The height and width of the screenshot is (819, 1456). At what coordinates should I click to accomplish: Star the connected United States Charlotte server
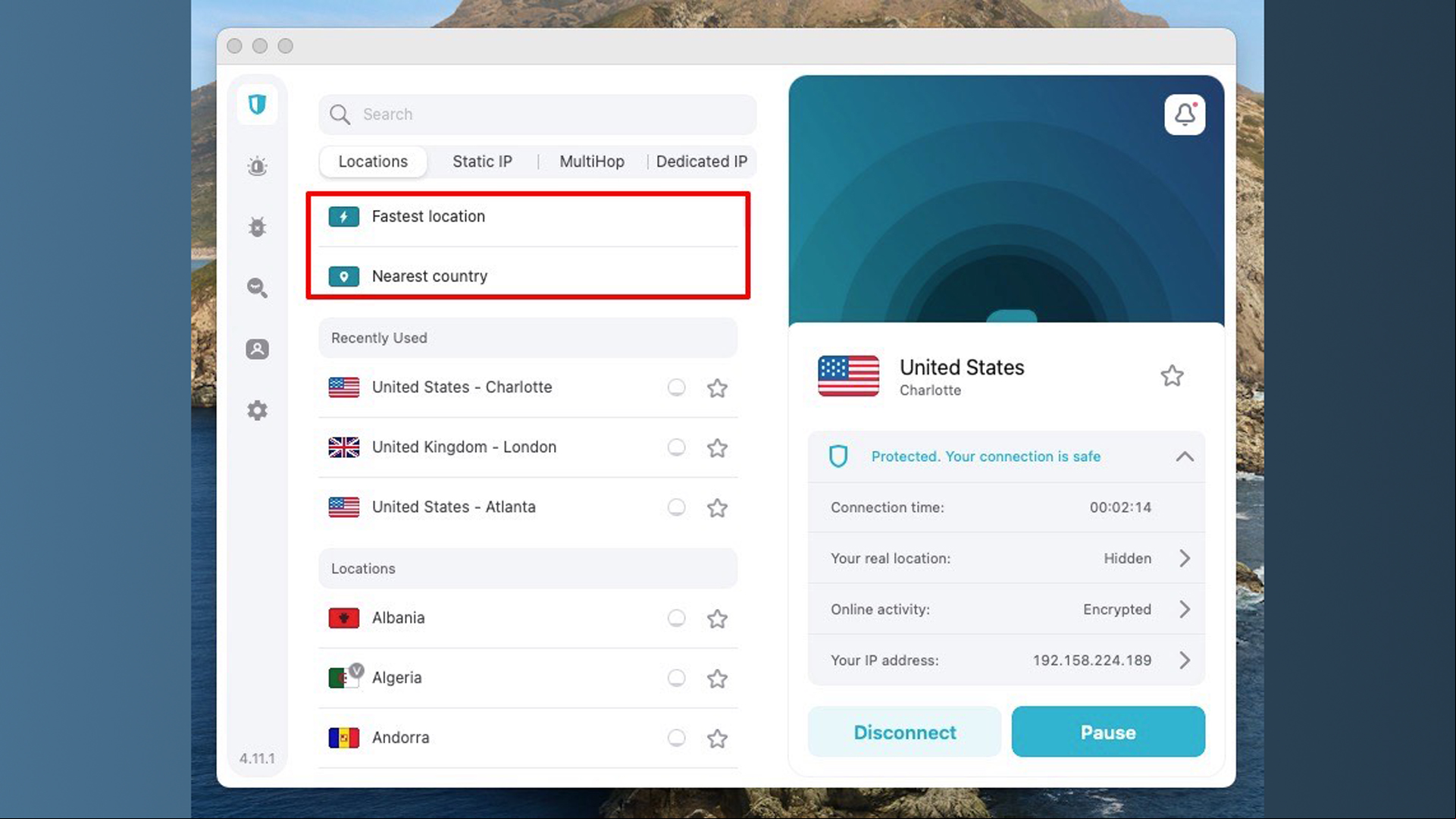1172,375
